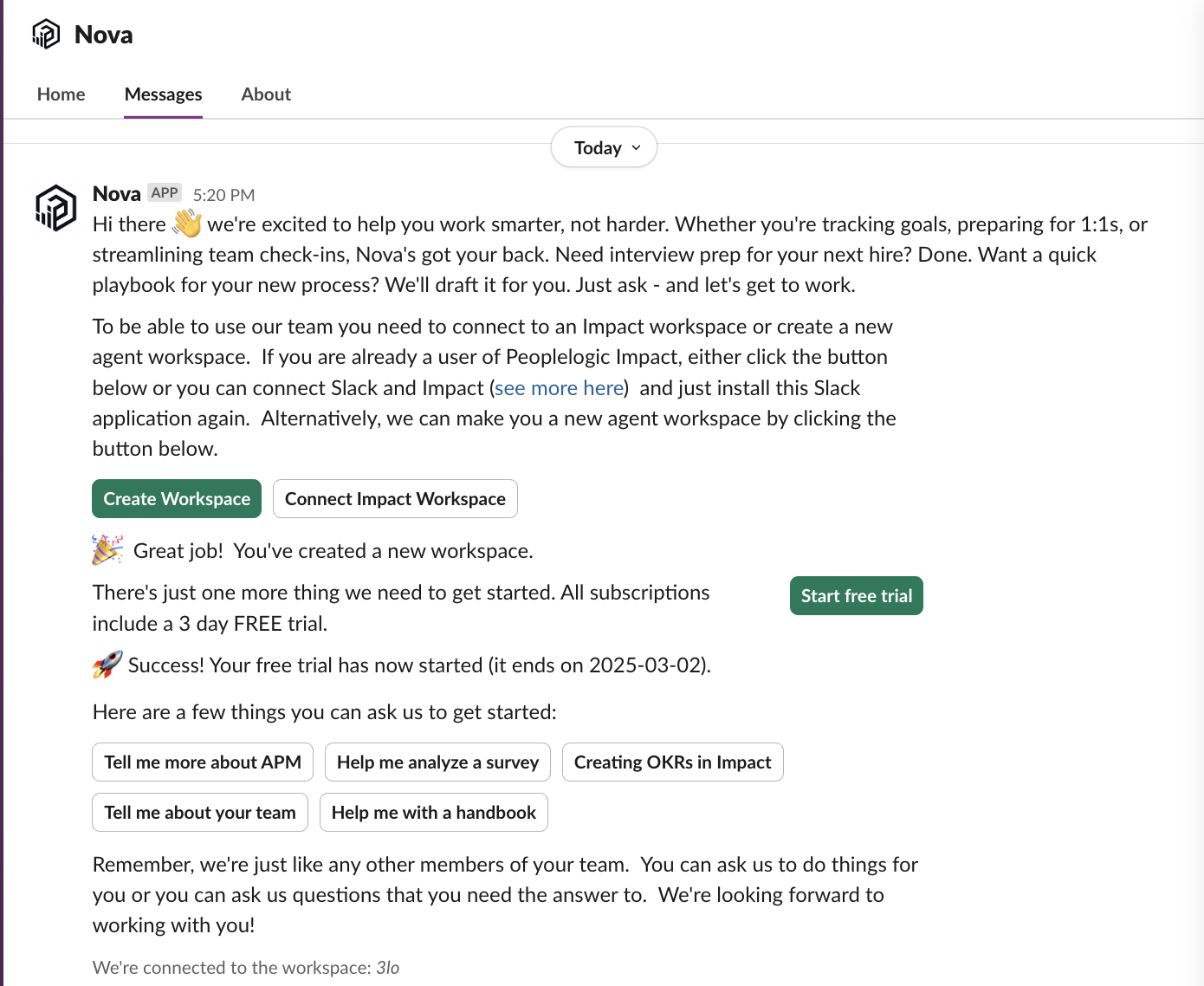Viewport: 1204px width, 986px height.
Task: Choose "Help me with a handbook"
Action: coord(433,813)
